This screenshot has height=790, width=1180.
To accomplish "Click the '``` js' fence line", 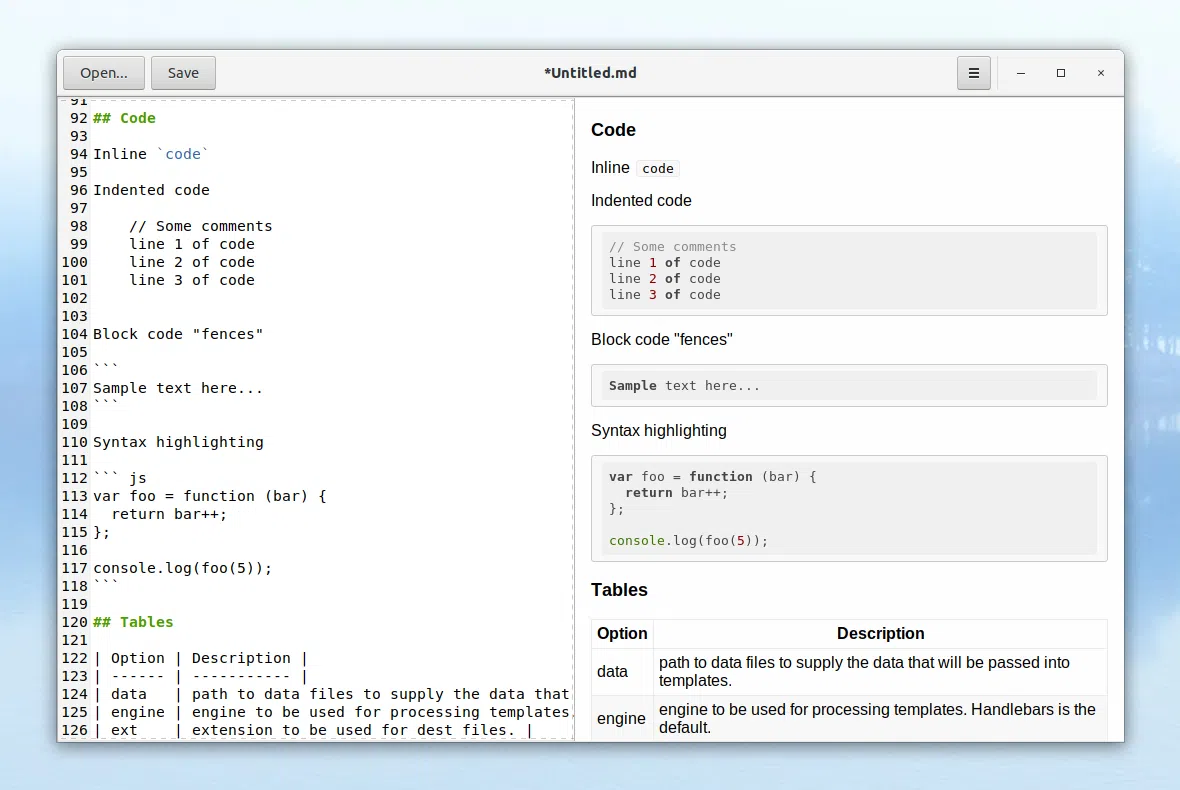I will 120,479.
